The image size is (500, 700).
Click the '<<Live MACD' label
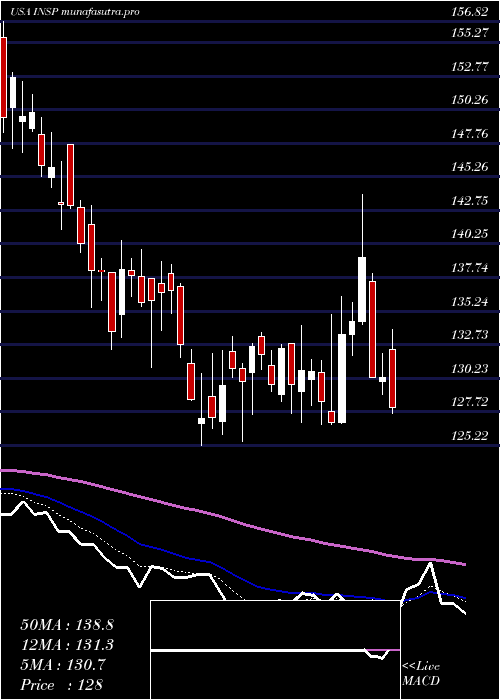point(421,674)
